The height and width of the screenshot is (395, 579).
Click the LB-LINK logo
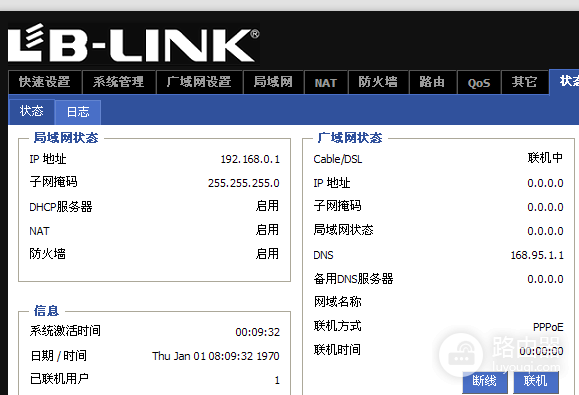pyautogui.click(x=134, y=43)
